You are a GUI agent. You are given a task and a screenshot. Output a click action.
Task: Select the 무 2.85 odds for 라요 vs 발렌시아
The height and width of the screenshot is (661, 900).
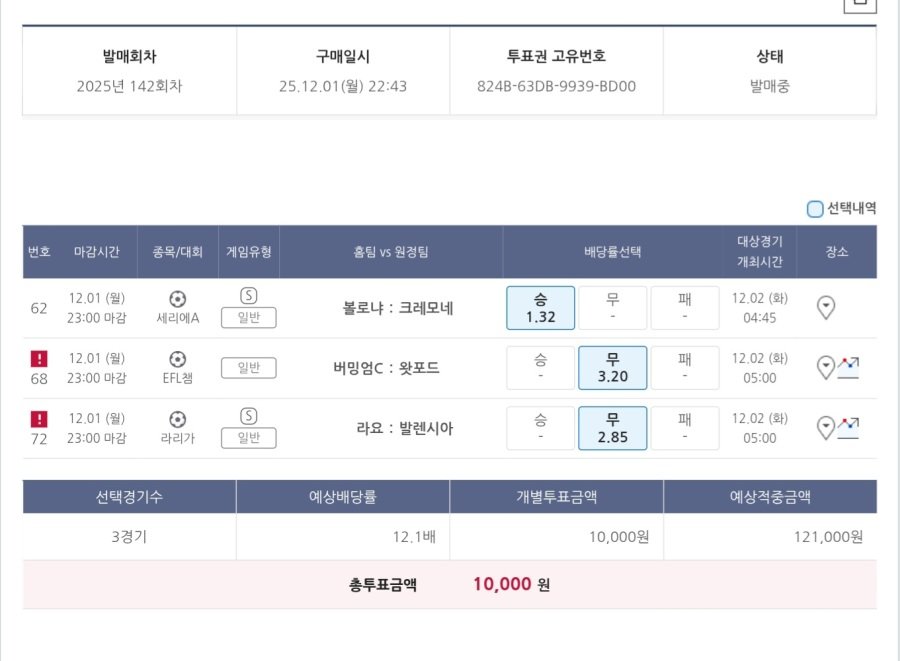[612, 427]
